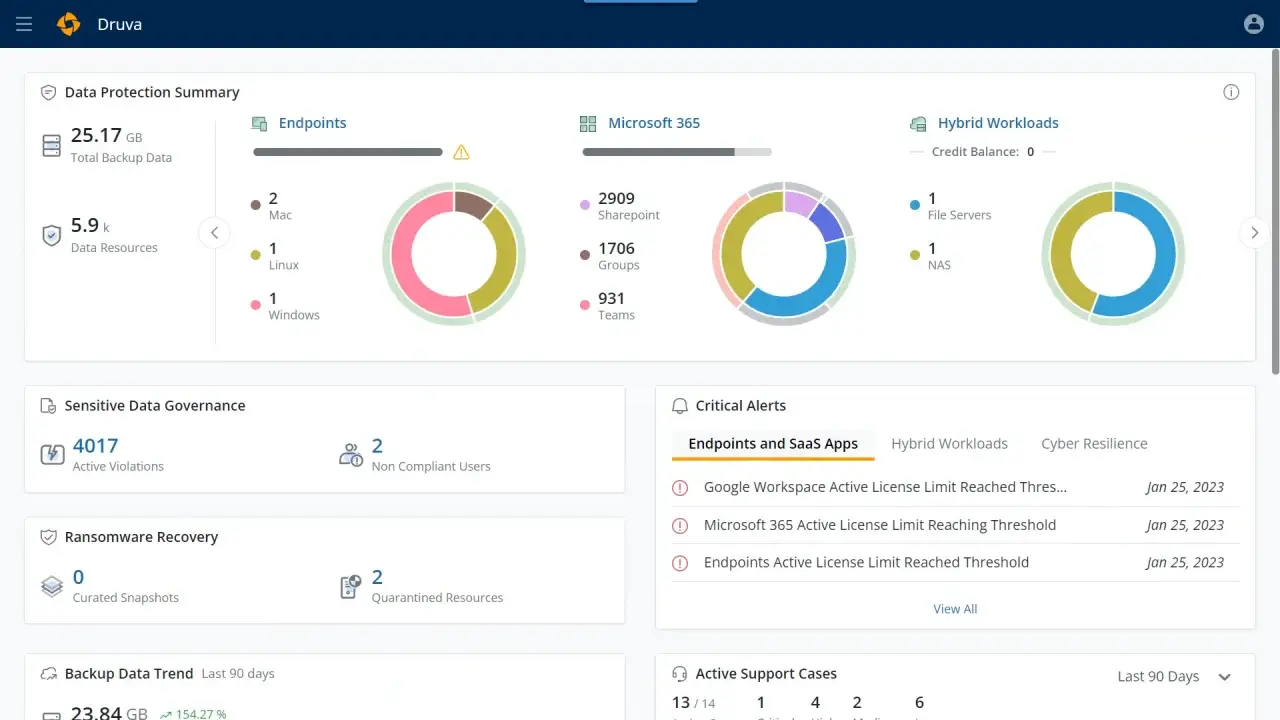The width and height of the screenshot is (1280, 720).
Task: Open the hamburger navigation menu
Action: (x=24, y=24)
